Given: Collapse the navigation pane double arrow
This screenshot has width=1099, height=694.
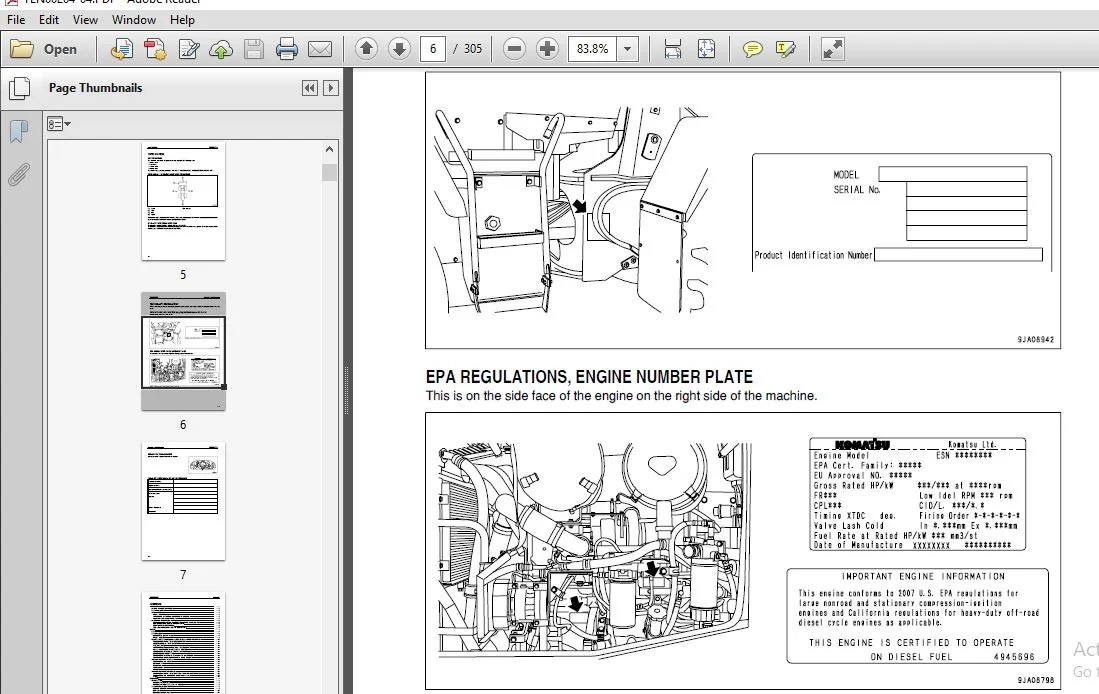Looking at the screenshot, I should point(309,88).
